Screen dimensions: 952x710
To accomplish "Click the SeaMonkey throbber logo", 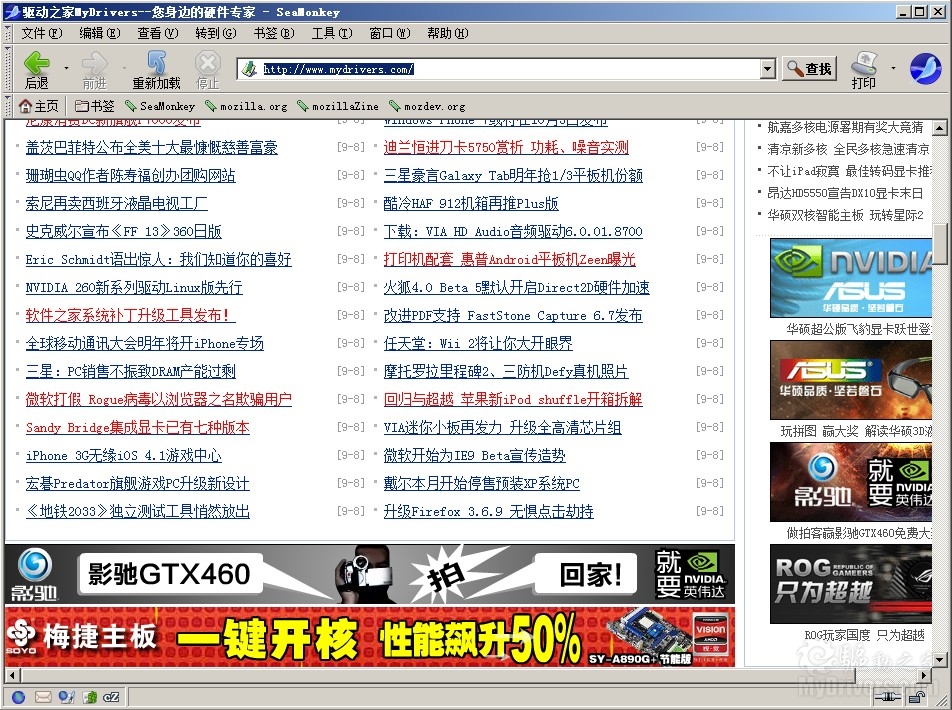I will (x=925, y=68).
